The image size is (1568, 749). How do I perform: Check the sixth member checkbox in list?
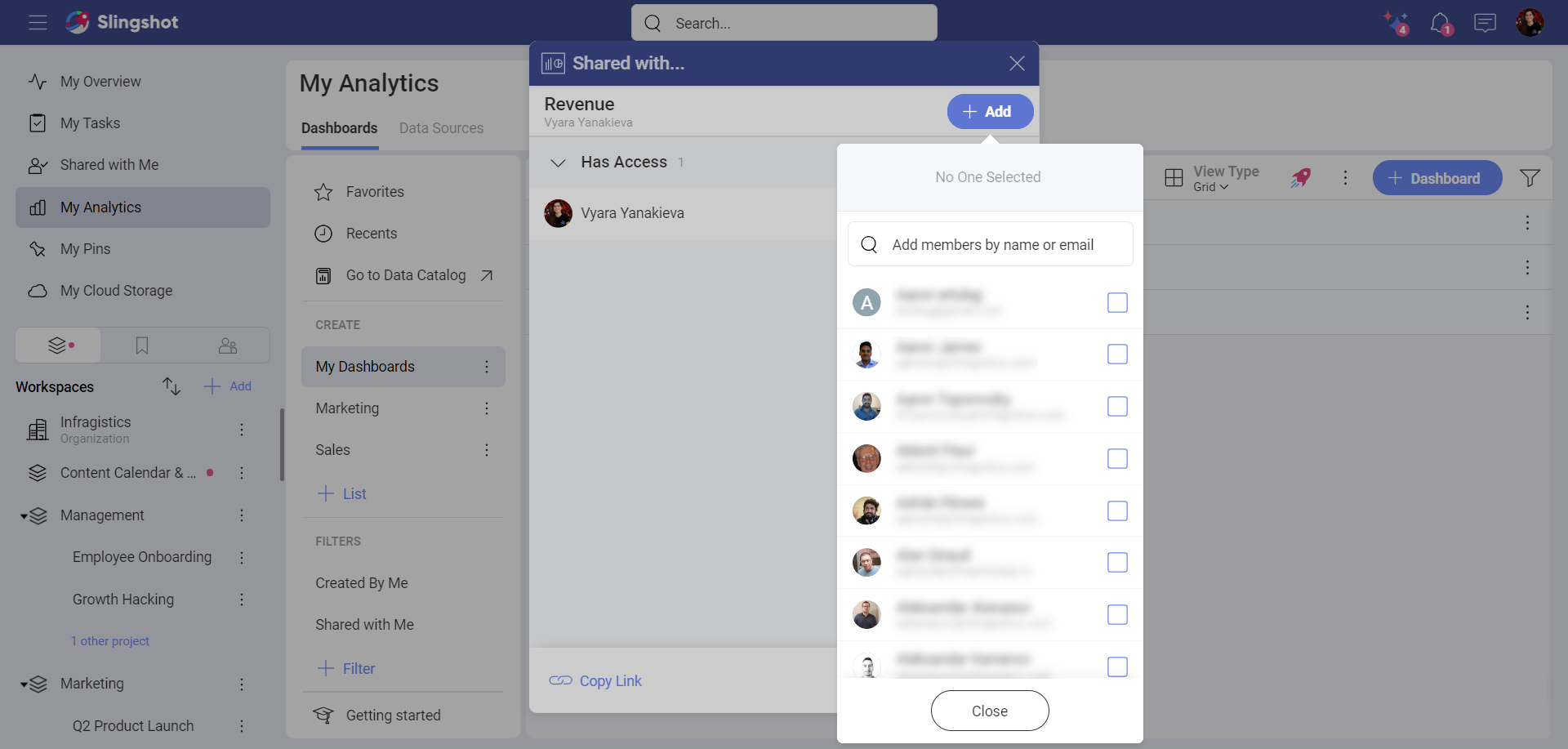[x=1117, y=562]
